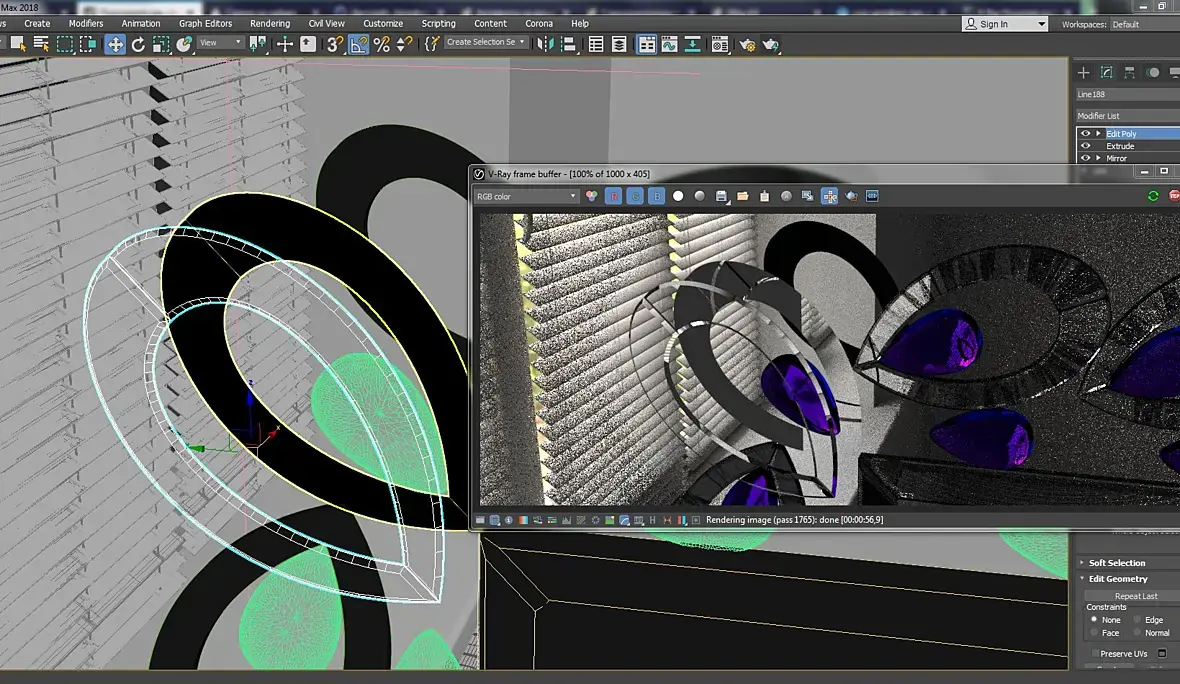
Task: Open the RGB color channel dropdown
Action: point(526,197)
